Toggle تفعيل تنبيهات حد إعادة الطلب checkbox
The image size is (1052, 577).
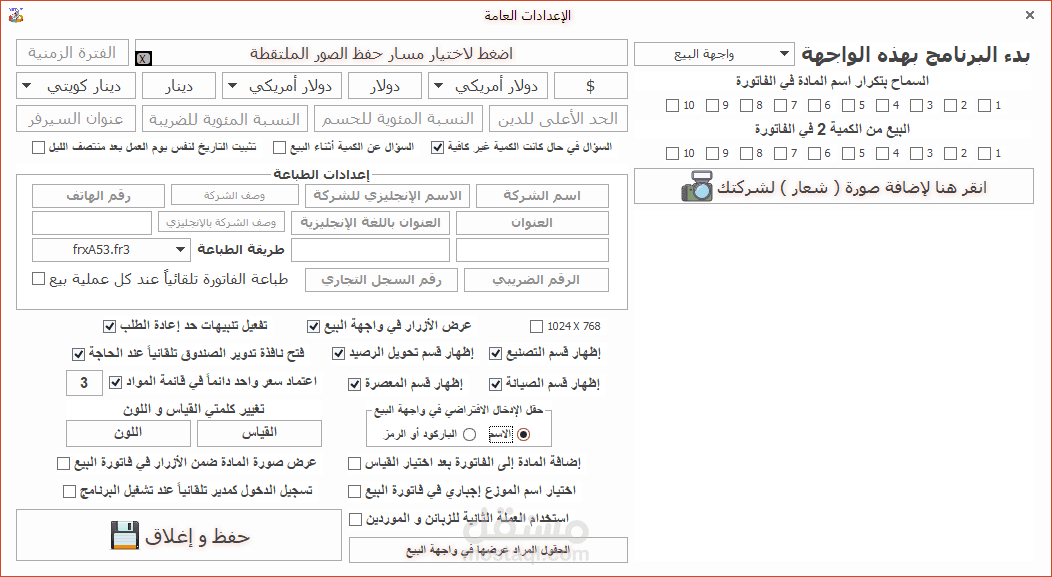tap(109, 326)
